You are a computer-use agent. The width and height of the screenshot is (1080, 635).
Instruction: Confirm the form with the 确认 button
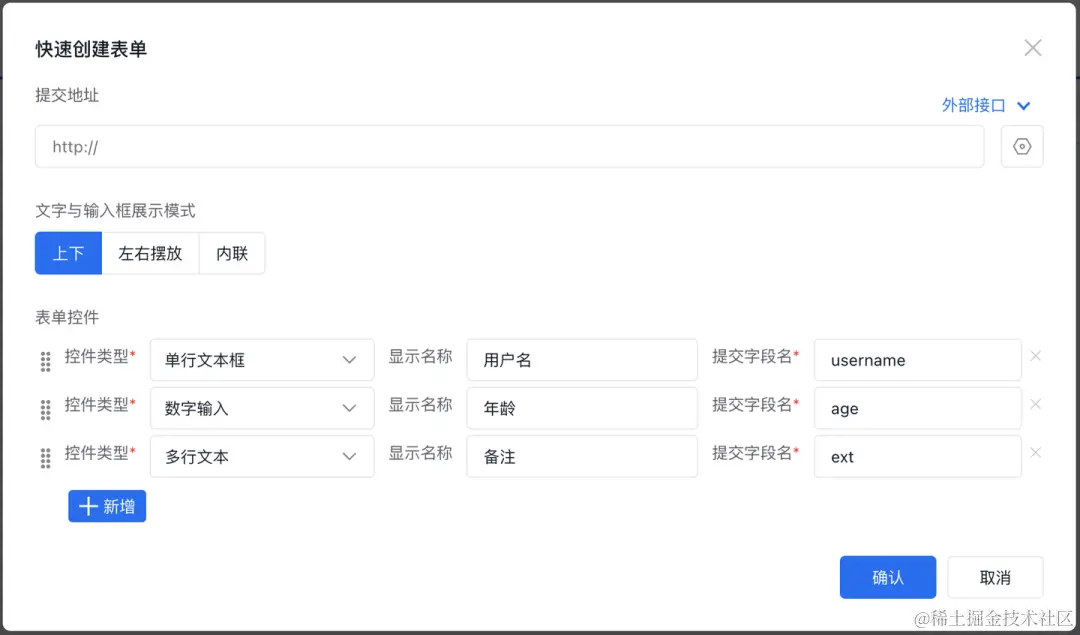click(887, 577)
